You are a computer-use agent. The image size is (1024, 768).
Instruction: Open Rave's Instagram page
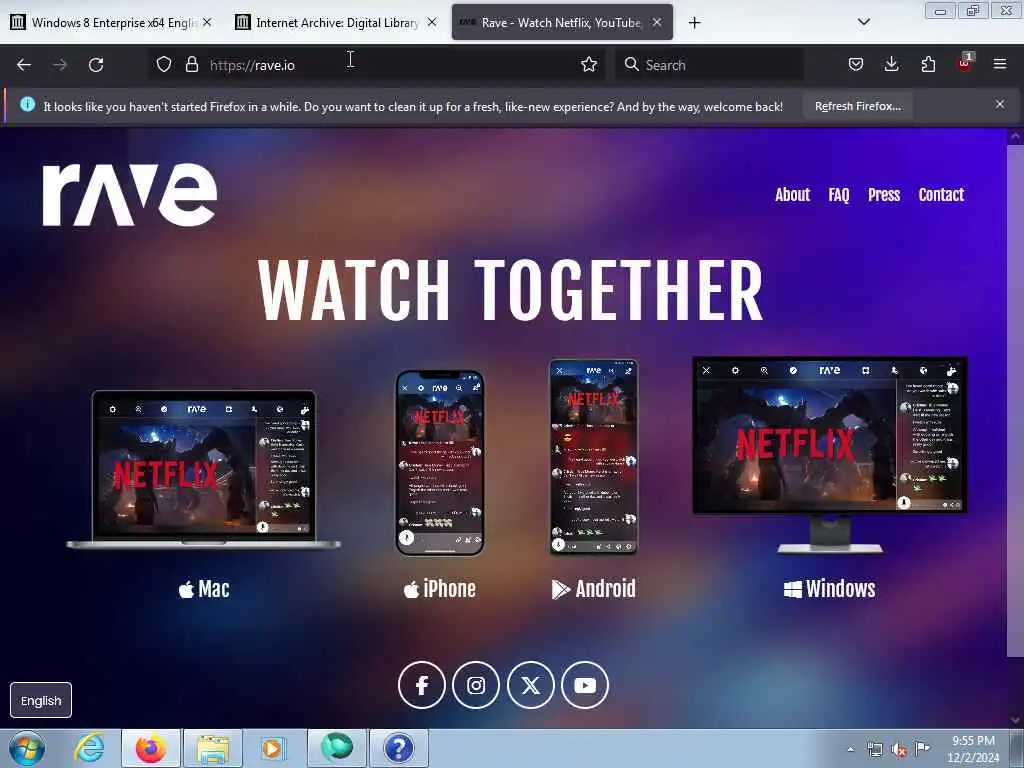pyautogui.click(x=476, y=685)
